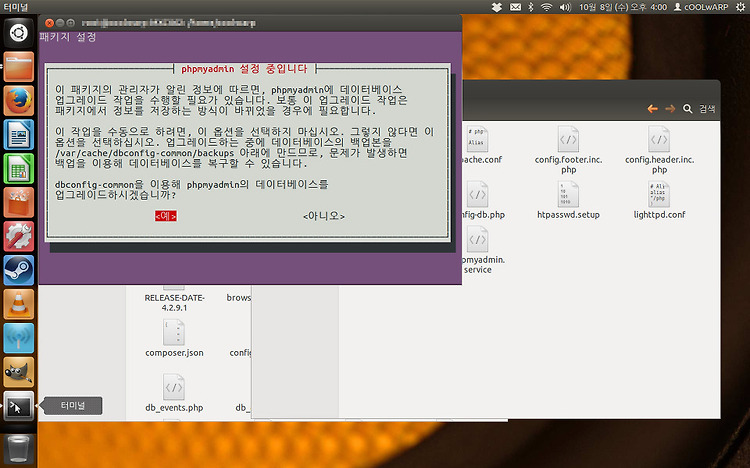
Task: Select the <예> Yes button in dialog
Action: coord(165,216)
